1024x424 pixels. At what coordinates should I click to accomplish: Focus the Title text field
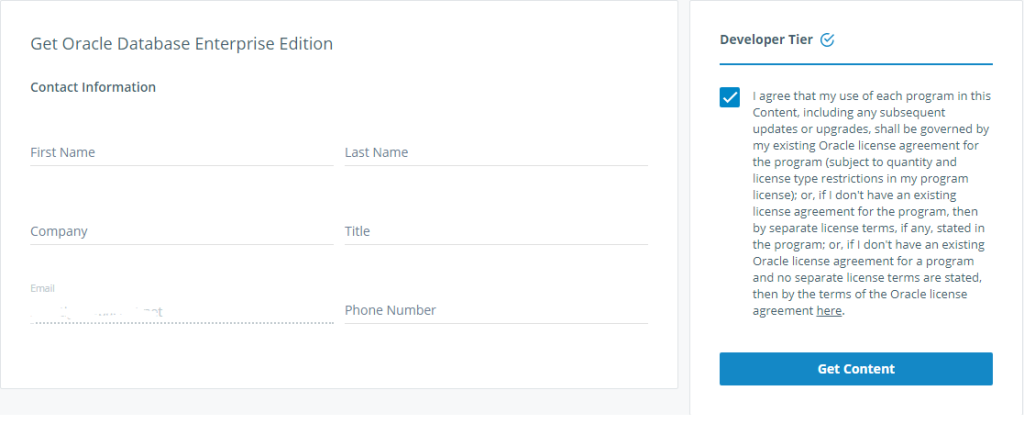point(495,232)
